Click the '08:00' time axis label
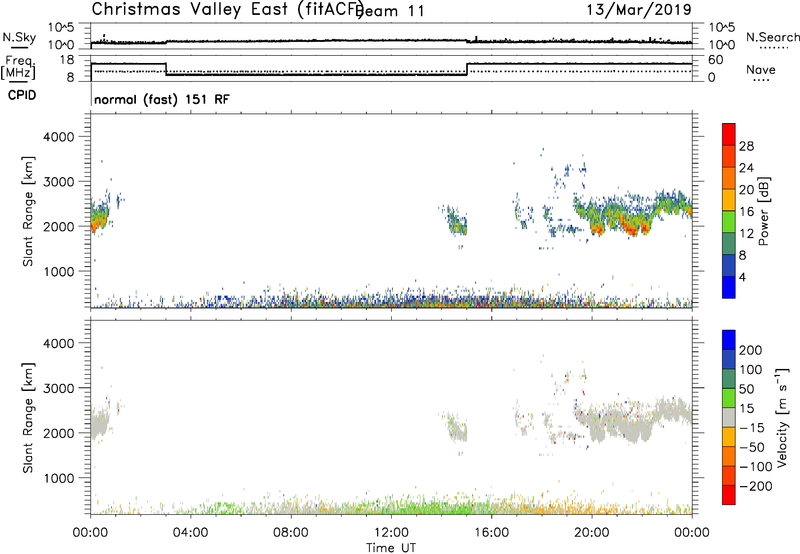The height and width of the screenshot is (554, 800). click(291, 533)
